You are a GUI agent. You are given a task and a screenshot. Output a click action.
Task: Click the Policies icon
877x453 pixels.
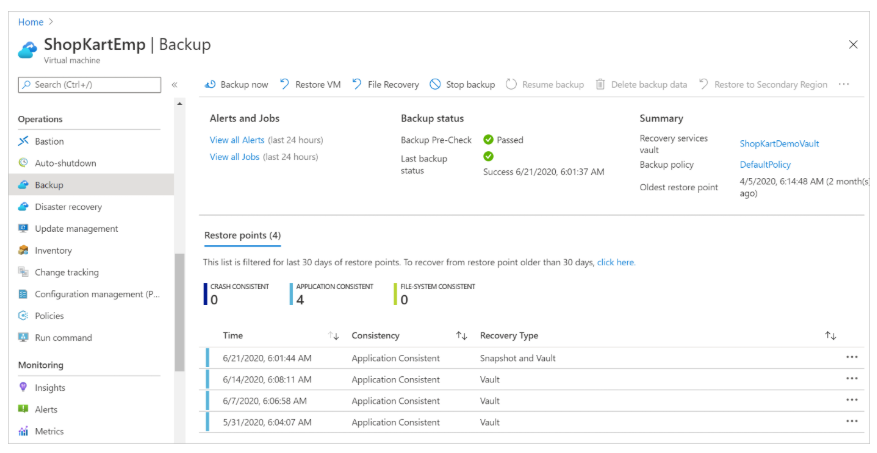click(23, 315)
